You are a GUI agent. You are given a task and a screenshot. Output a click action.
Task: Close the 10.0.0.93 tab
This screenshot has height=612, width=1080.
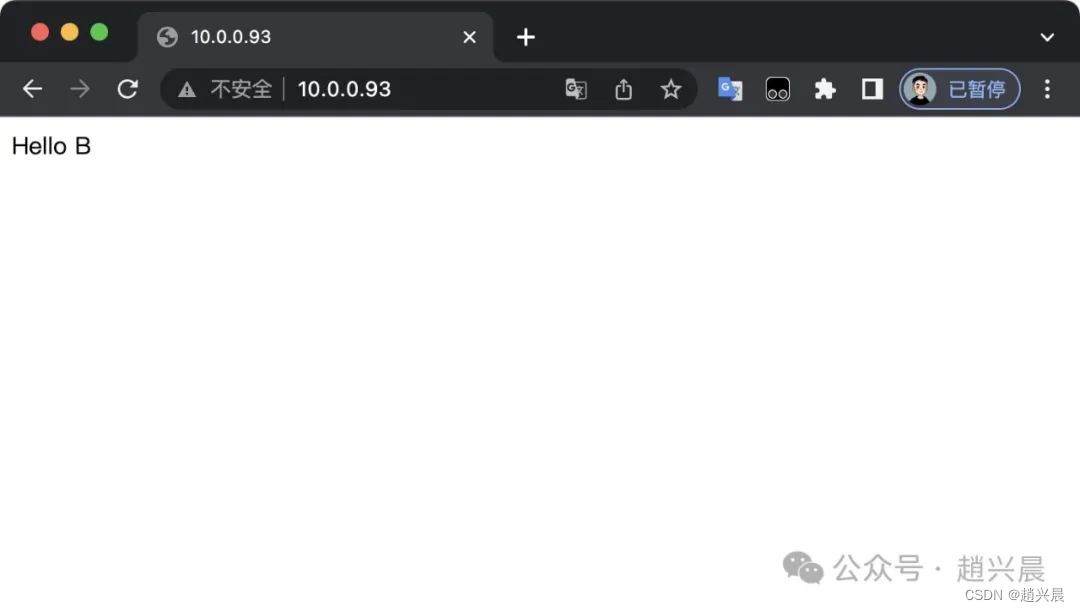click(x=469, y=37)
